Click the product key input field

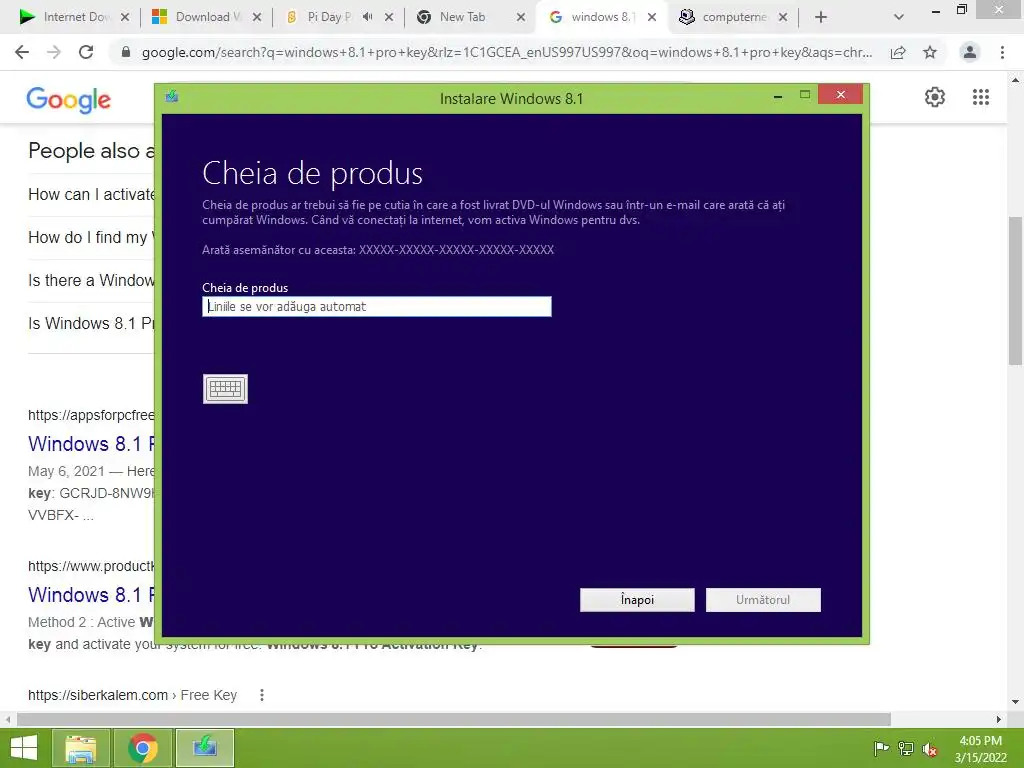click(x=377, y=306)
